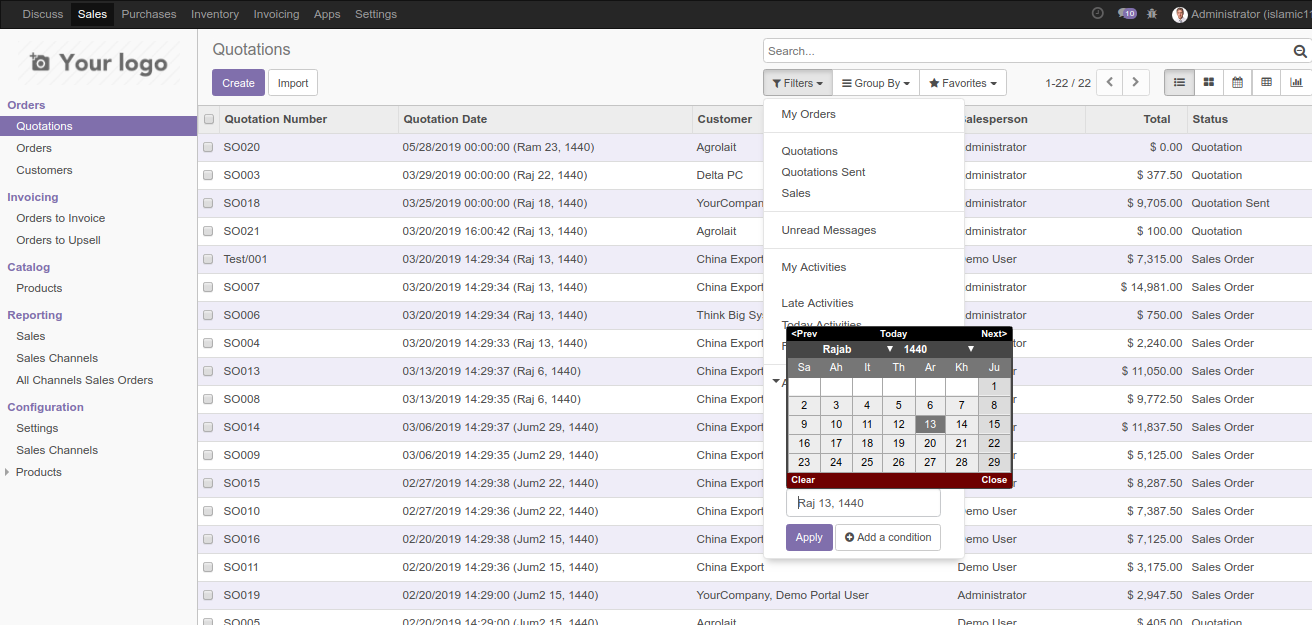The width and height of the screenshot is (1312, 625).
Task: Open the 1440 year dropdown in calendar
Action: [937, 349]
